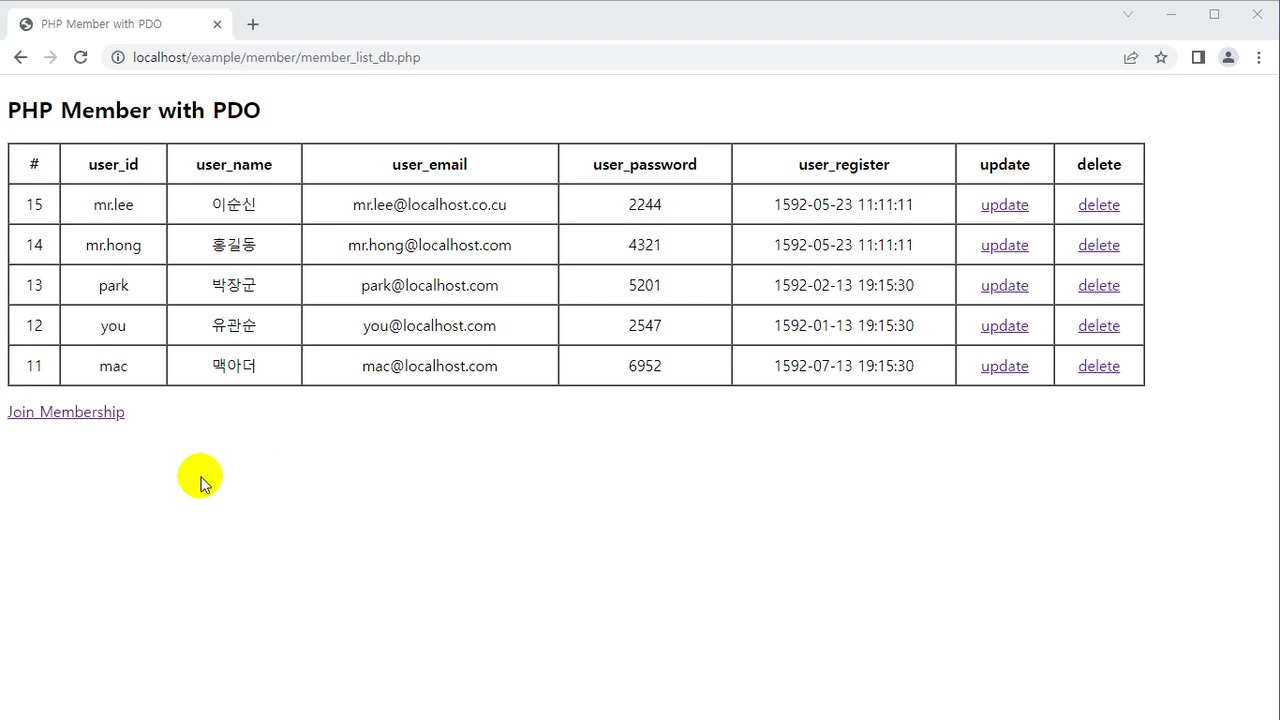Open a new tab with plus button
1280x720 pixels.
pos(253,24)
